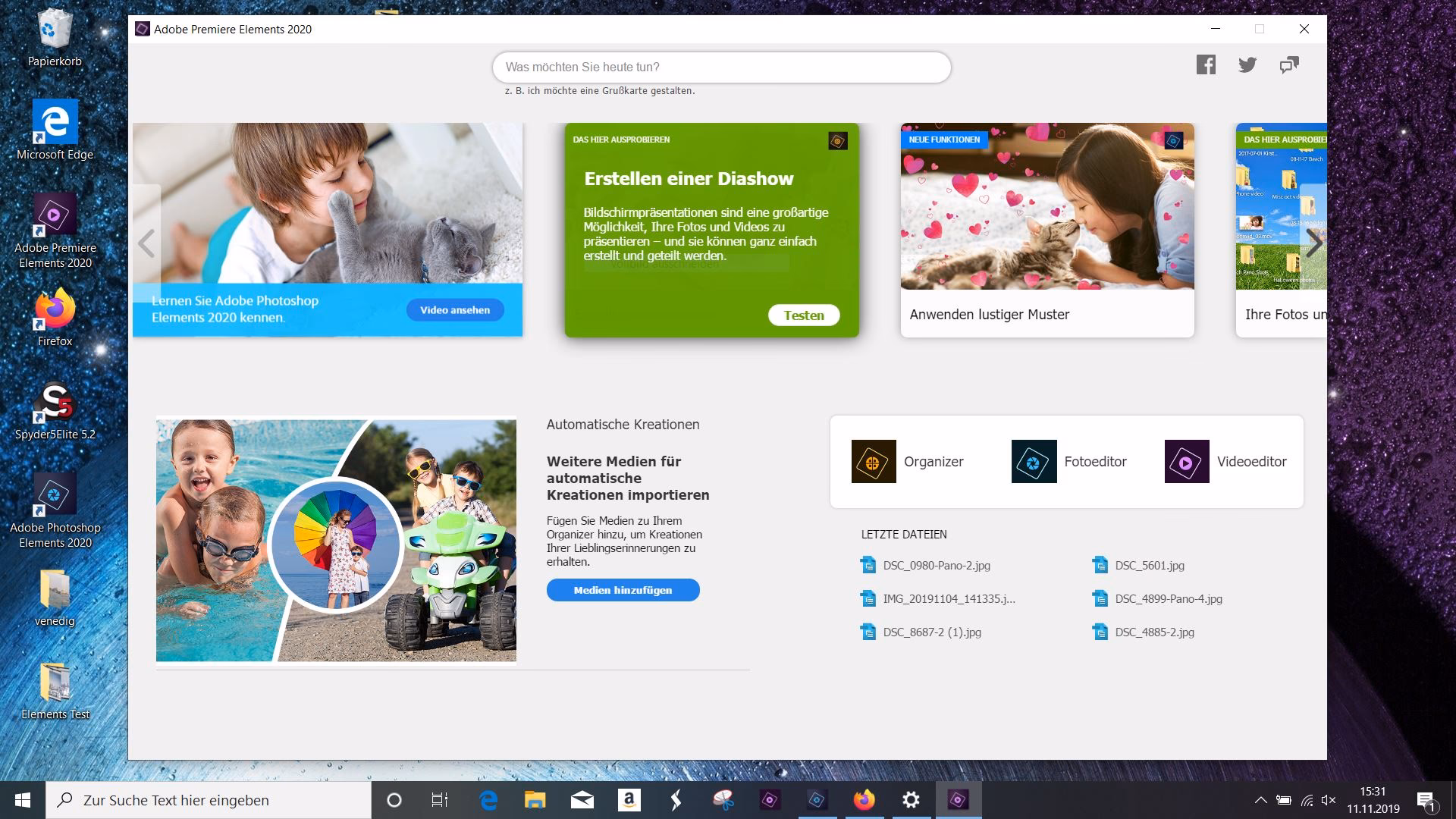Open the Organizer app icon
This screenshot has width=1456, height=819.
tap(874, 461)
